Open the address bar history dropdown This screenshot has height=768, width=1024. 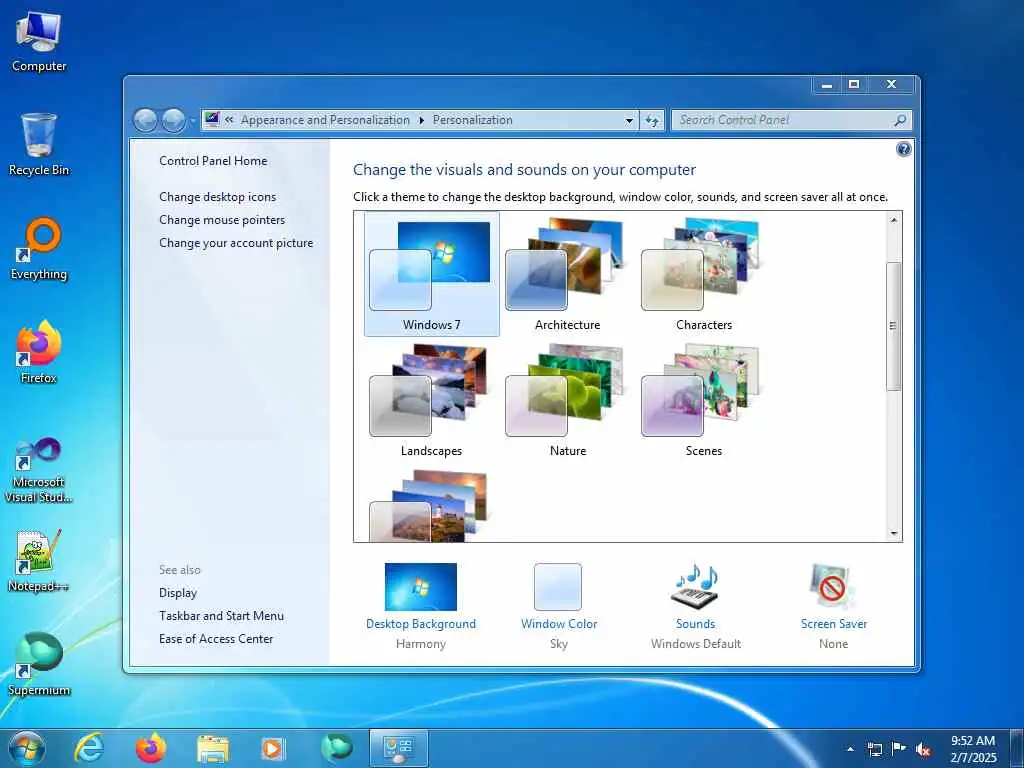[629, 120]
